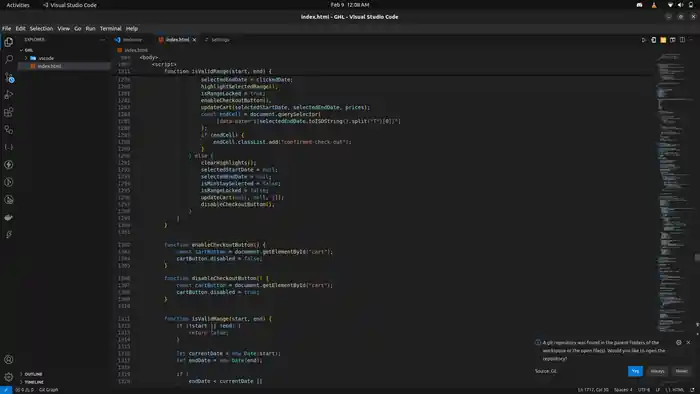Viewport: 700px width, 394px height.
Task: Click the sticky scroll isValidRange header line
Action: 217,71
